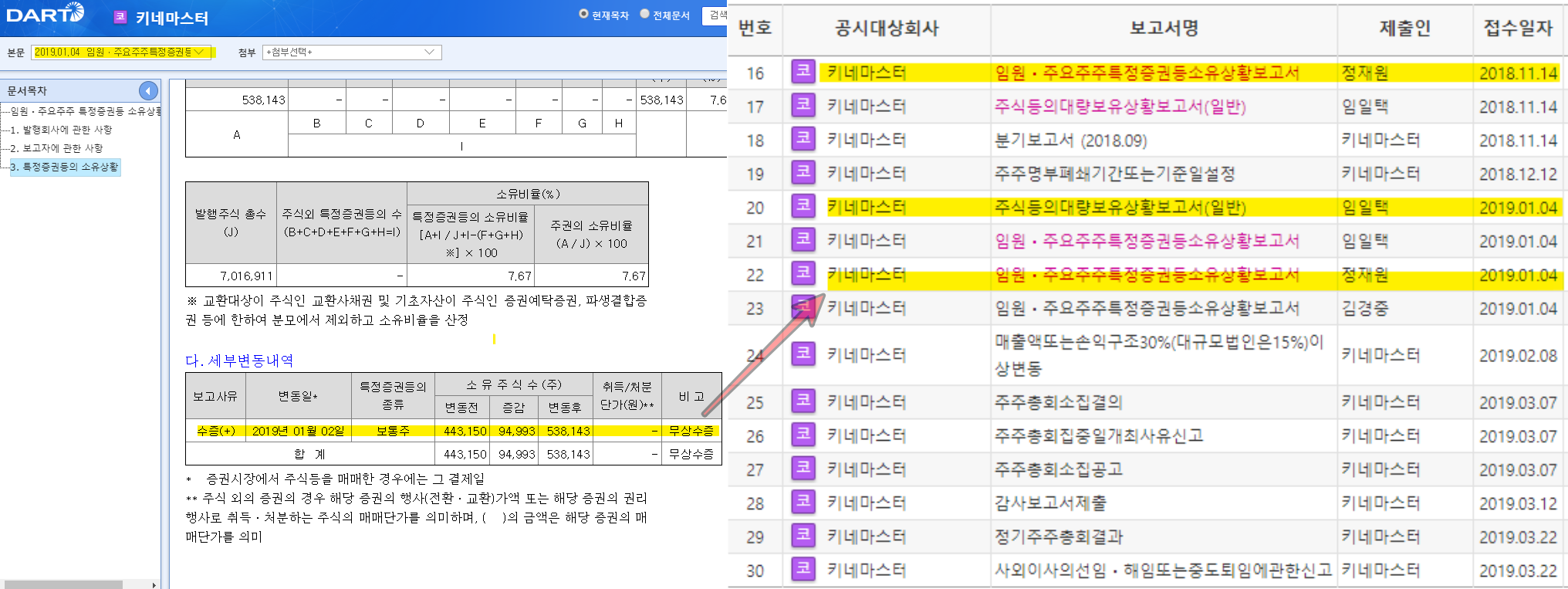Click the 코 icon in row 17
This screenshot has height=589, width=1568.
click(x=803, y=106)
